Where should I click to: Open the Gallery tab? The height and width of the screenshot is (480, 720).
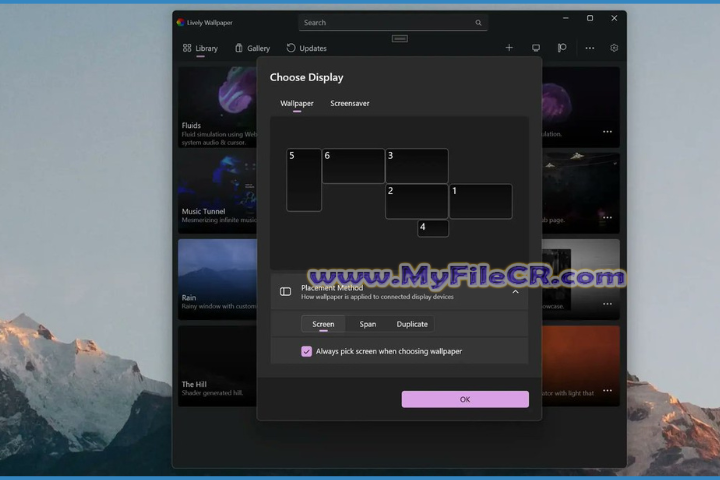pyautogui.click(x=252, y=48)
